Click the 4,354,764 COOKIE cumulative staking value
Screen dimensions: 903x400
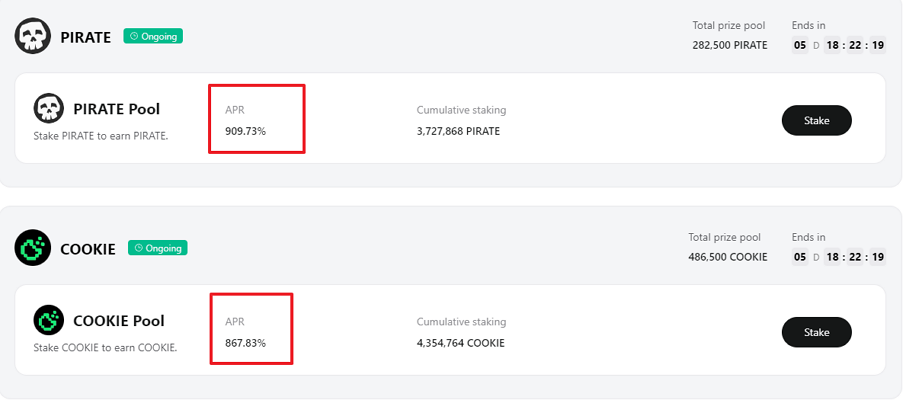(461, 343)
